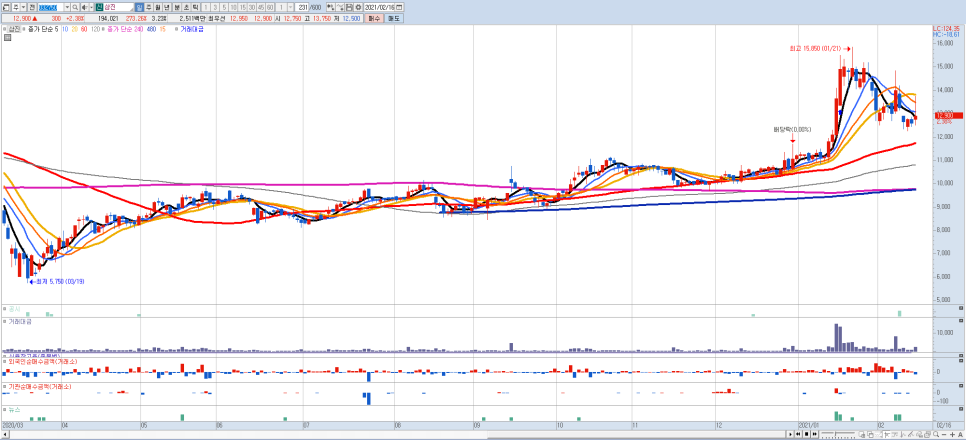This screenshot has height=440, width=966.
Task: Click the stop button in replay controls
Action: click(806, 434)
